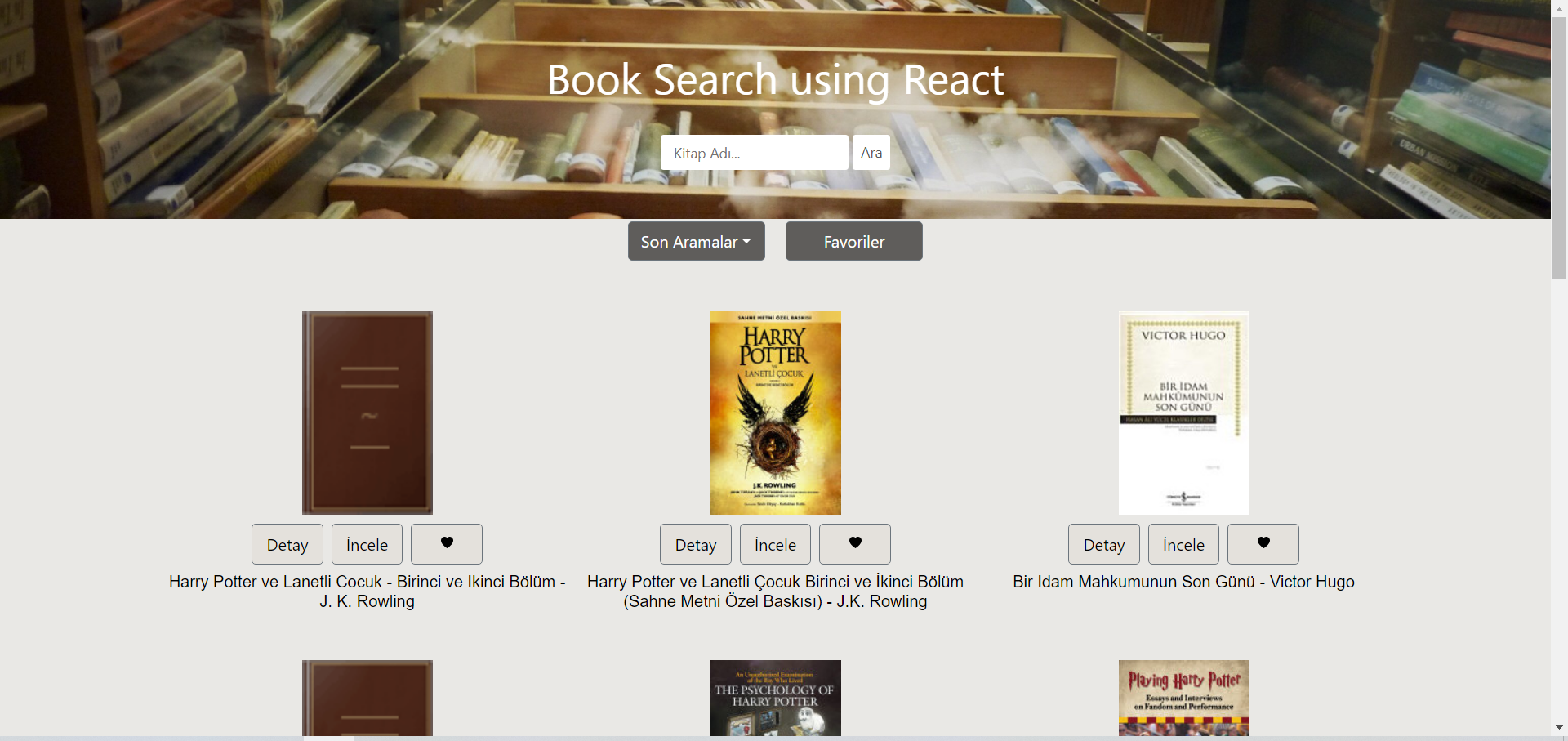Focus the Kitap Adı search field

pyautogui.click(x=754, y=153)
